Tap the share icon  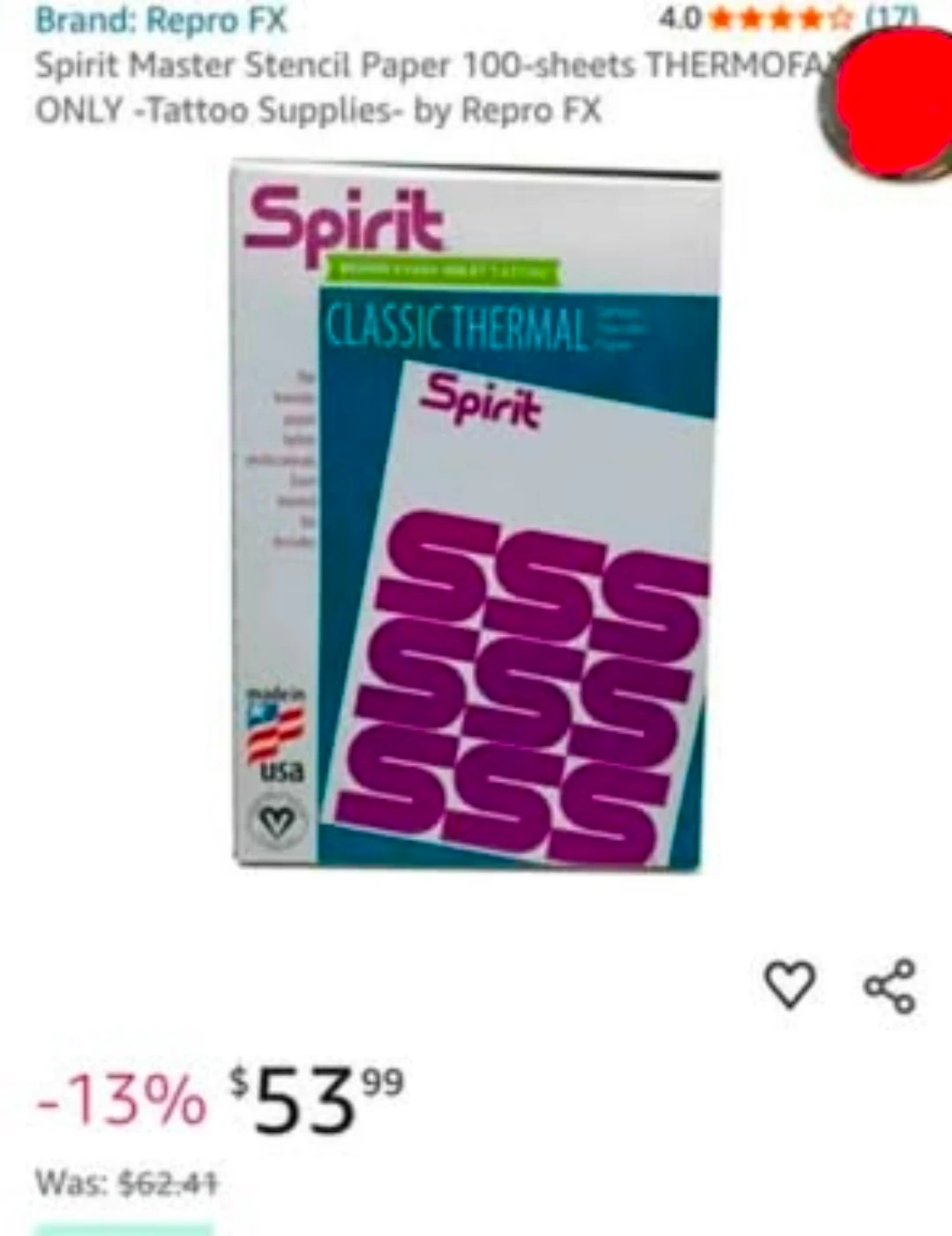pyautogui.click(x=890, y=985)
